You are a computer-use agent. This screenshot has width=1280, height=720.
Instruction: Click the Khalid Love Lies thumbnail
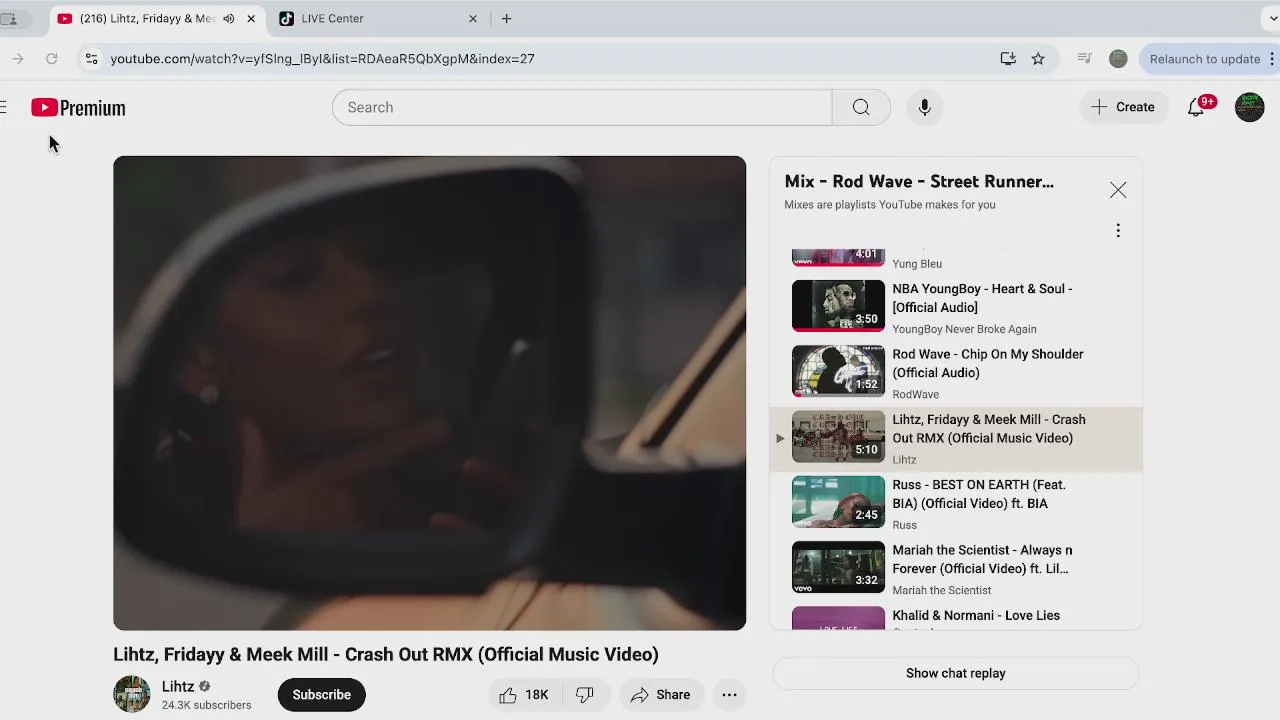[x=838, y=618]
